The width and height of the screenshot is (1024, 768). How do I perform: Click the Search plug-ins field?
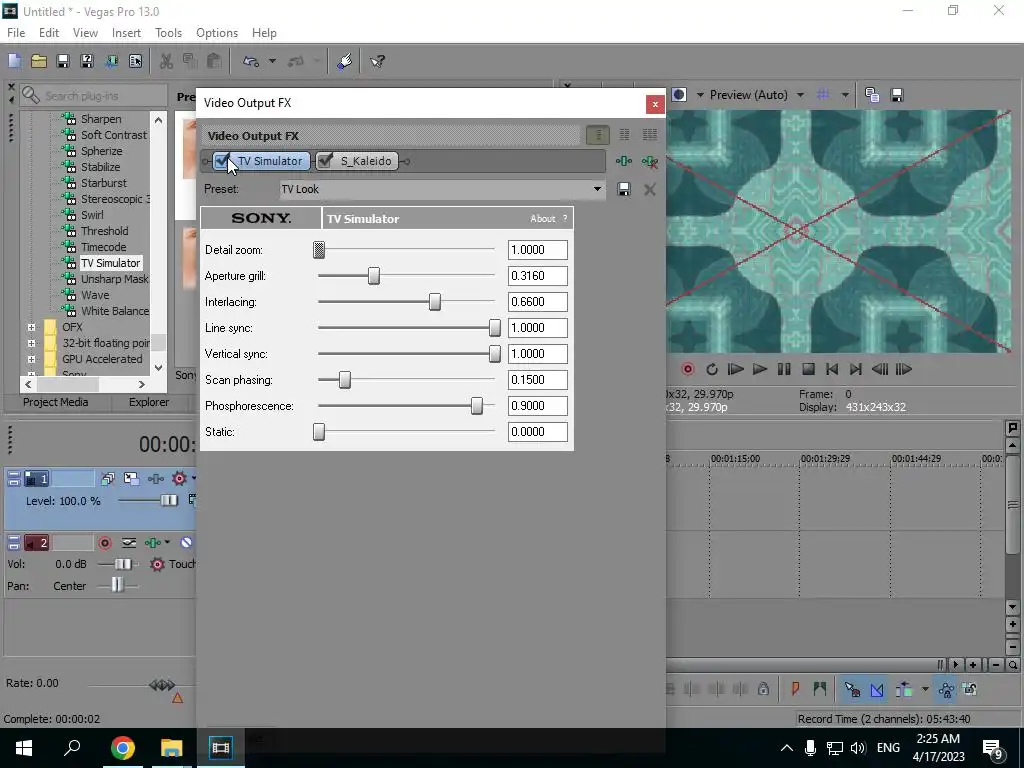tap(93, 95)
